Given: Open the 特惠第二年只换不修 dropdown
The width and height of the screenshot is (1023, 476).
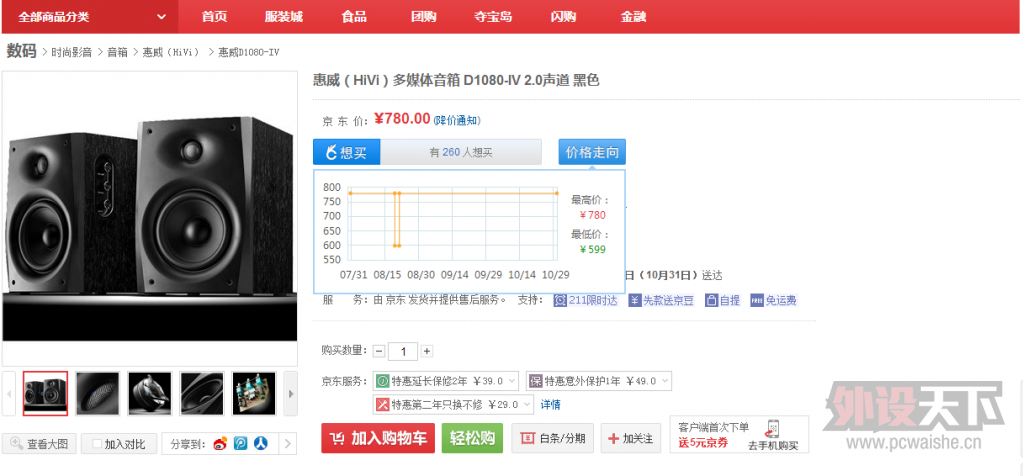Looking at the screenshot, I should (x=453, y=404).
